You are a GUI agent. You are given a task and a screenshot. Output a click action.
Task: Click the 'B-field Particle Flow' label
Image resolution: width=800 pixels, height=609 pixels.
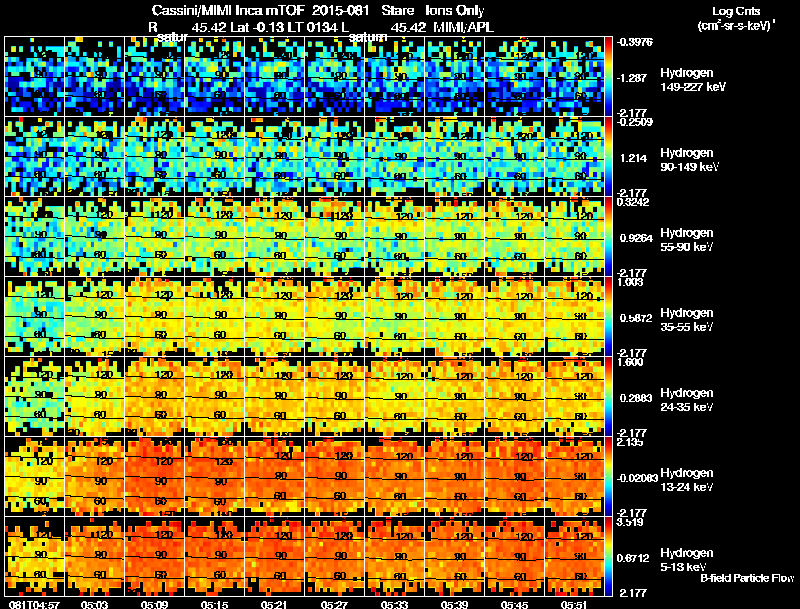[x=747, y=578]
